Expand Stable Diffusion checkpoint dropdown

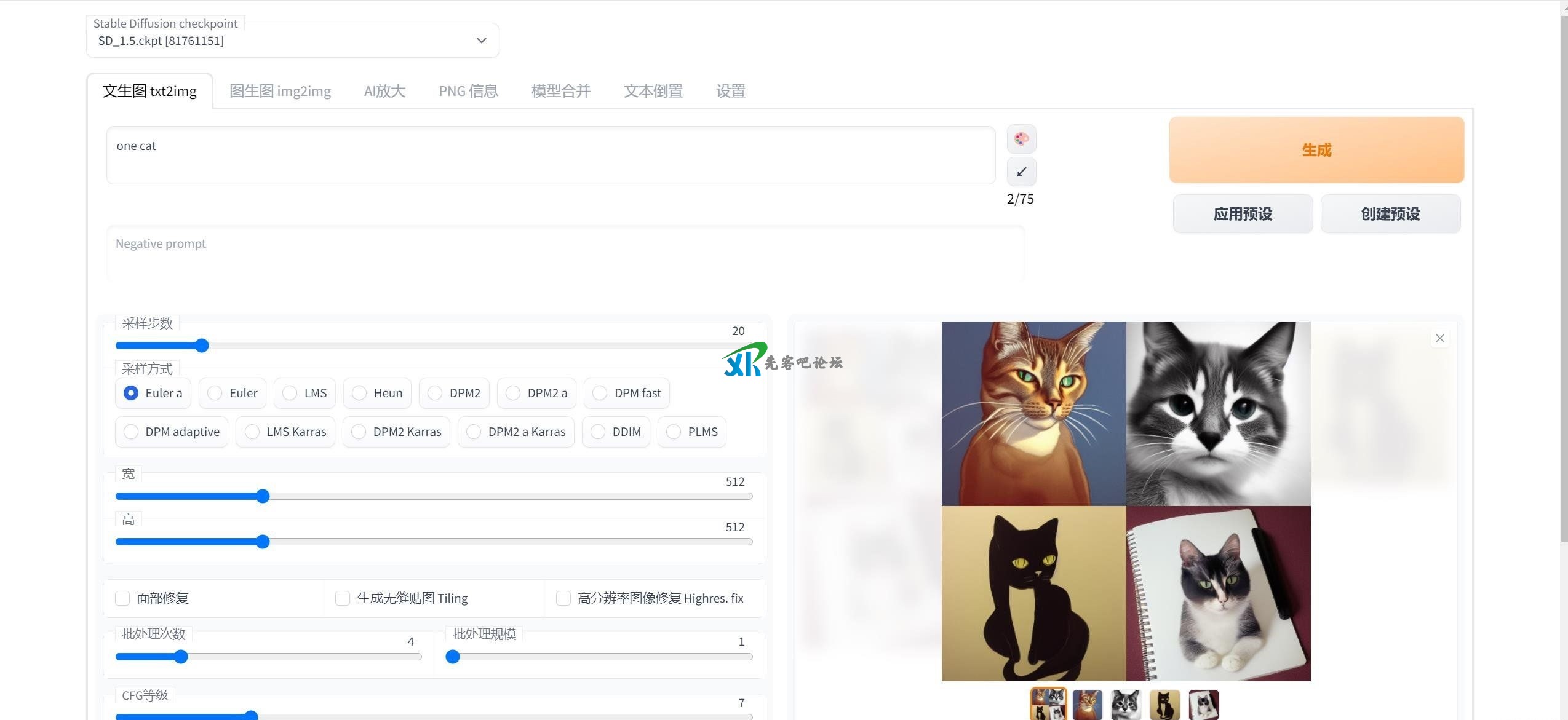tap(481, 41)
